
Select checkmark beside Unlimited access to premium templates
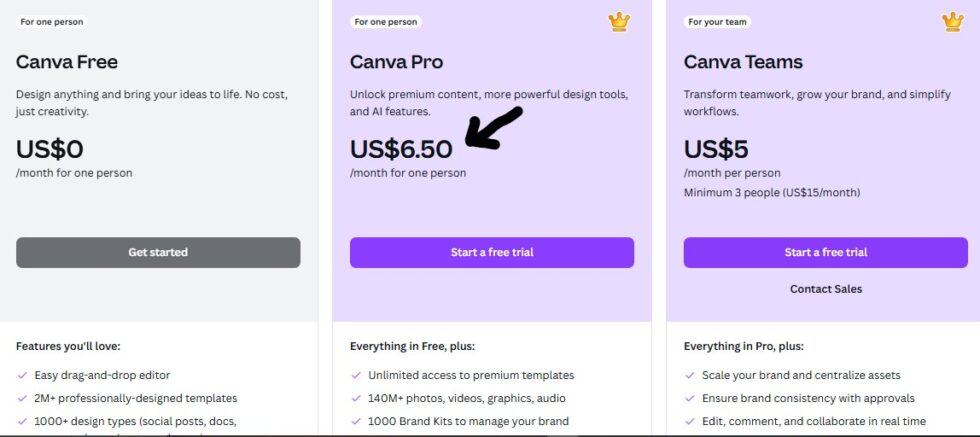[356, 376]
